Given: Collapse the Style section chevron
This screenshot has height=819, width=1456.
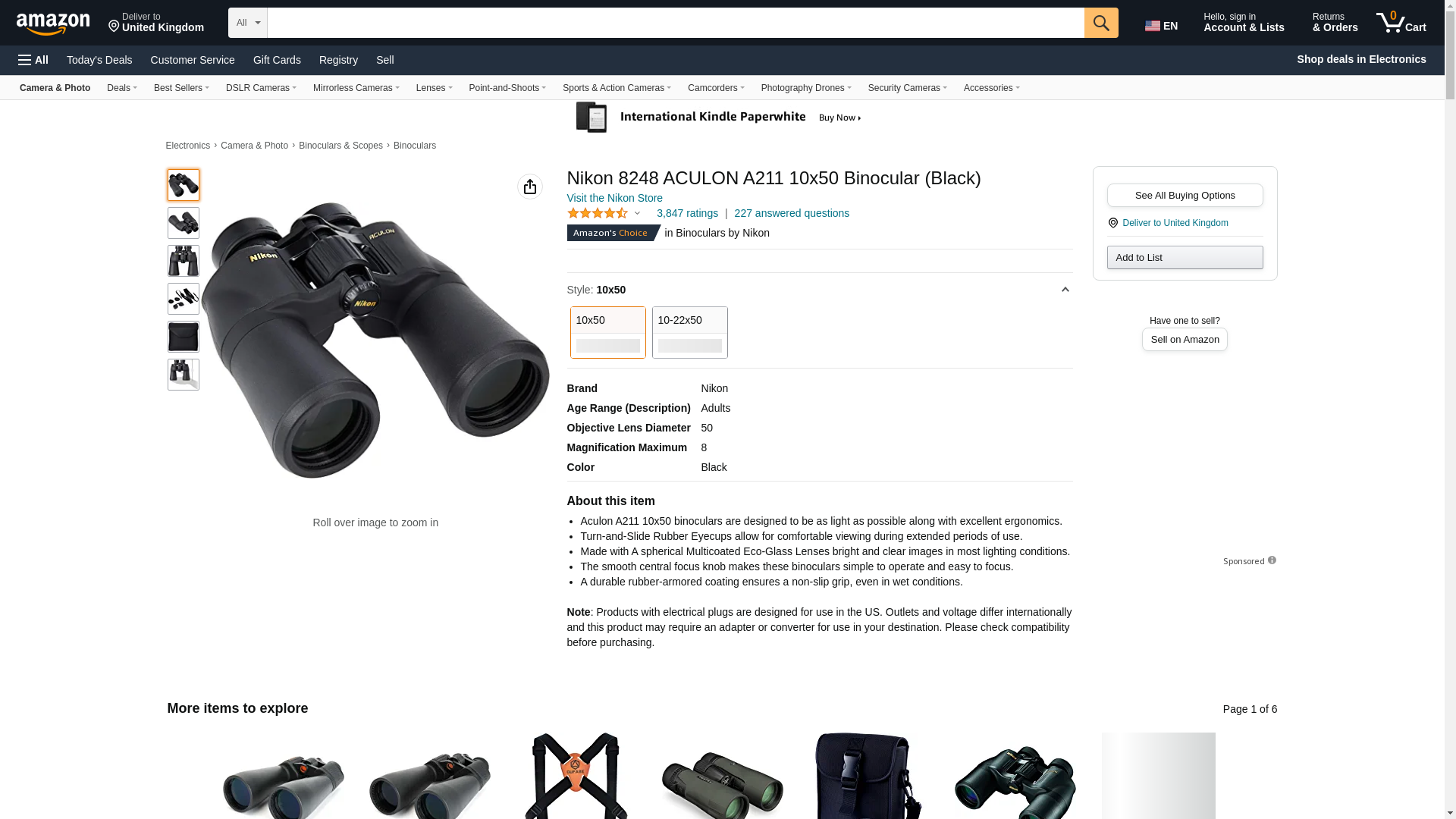Looking at the screenshot, I should point(1065,290).
